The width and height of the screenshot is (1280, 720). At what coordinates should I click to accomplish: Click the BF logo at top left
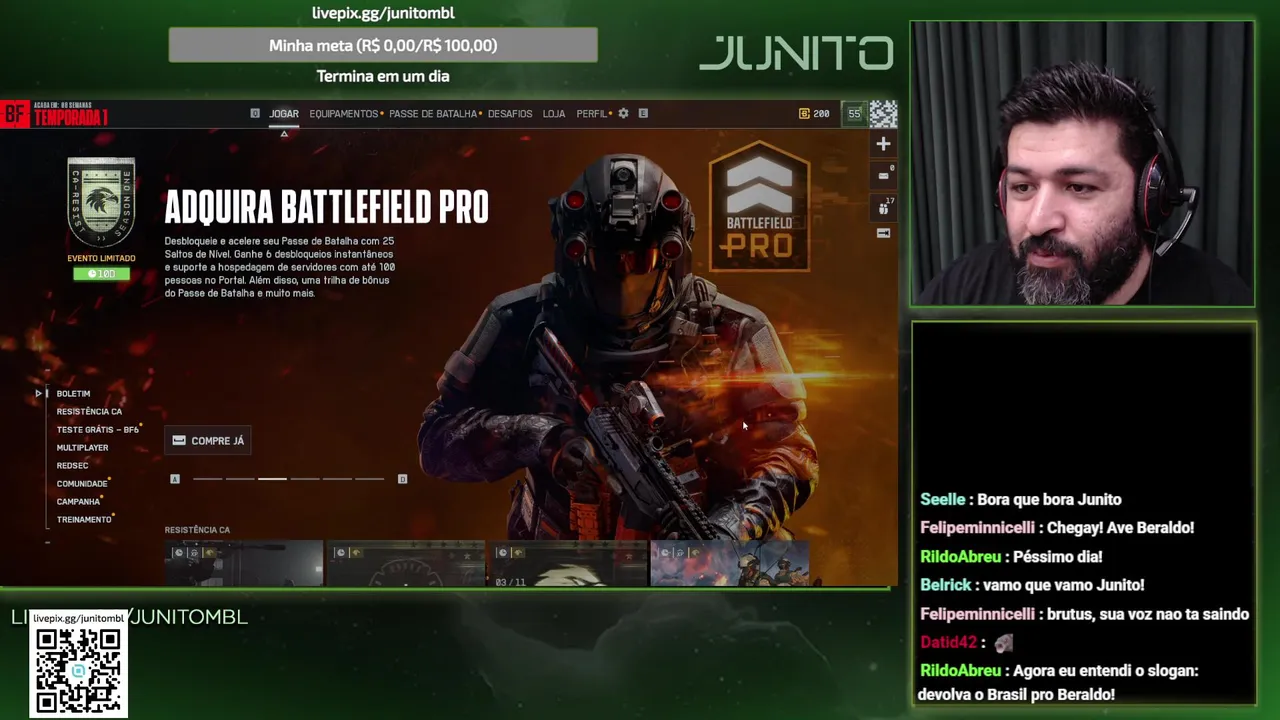coord(14,116)
